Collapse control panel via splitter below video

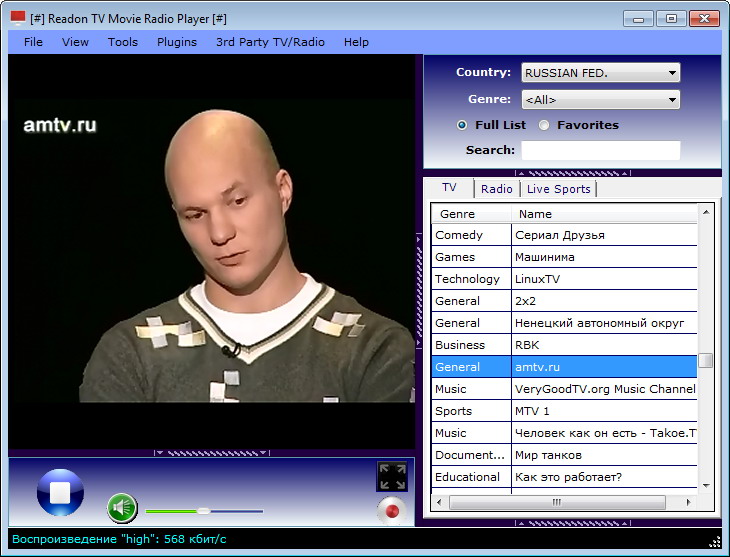point(212,453)
